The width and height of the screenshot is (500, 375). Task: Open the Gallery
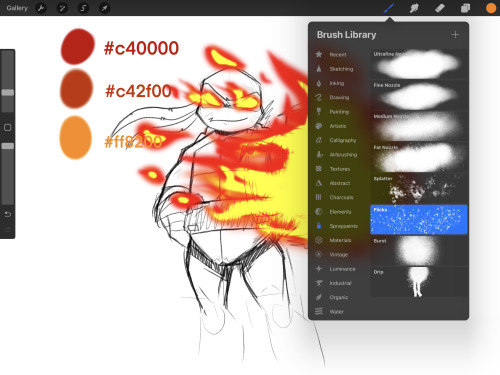point(17,8)
